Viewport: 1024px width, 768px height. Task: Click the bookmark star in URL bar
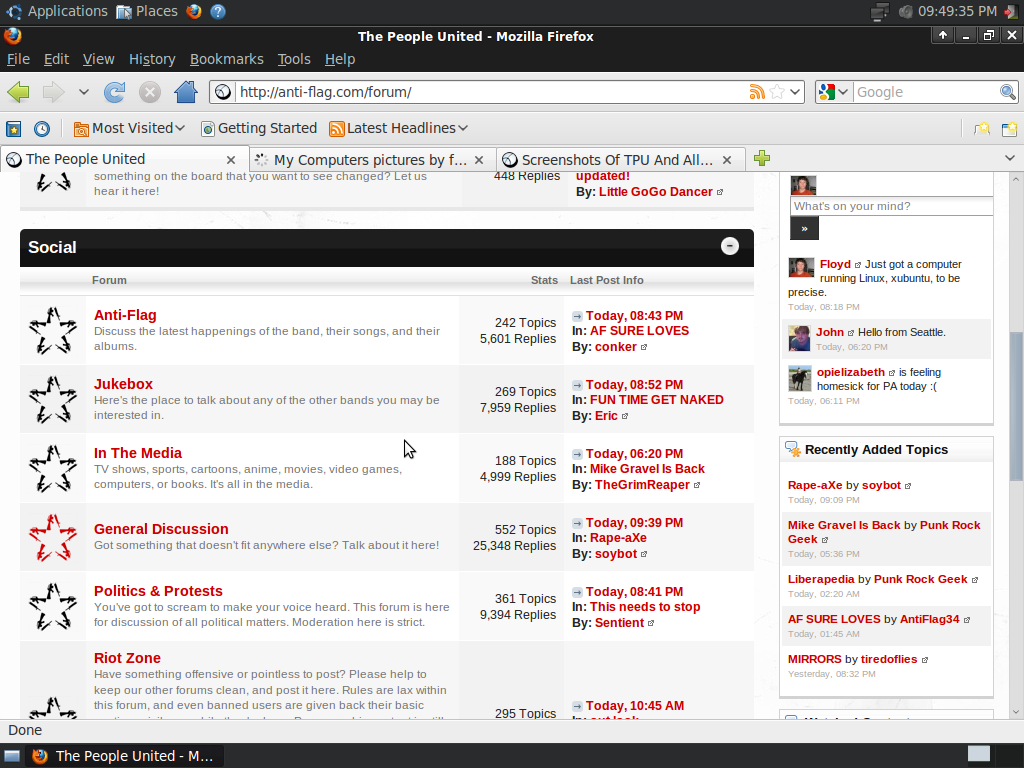point(776,92)
